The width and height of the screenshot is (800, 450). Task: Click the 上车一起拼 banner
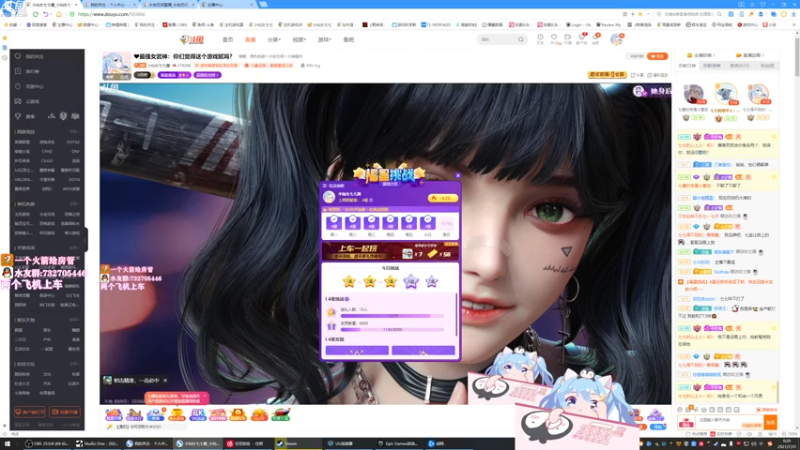coord(390,252)
